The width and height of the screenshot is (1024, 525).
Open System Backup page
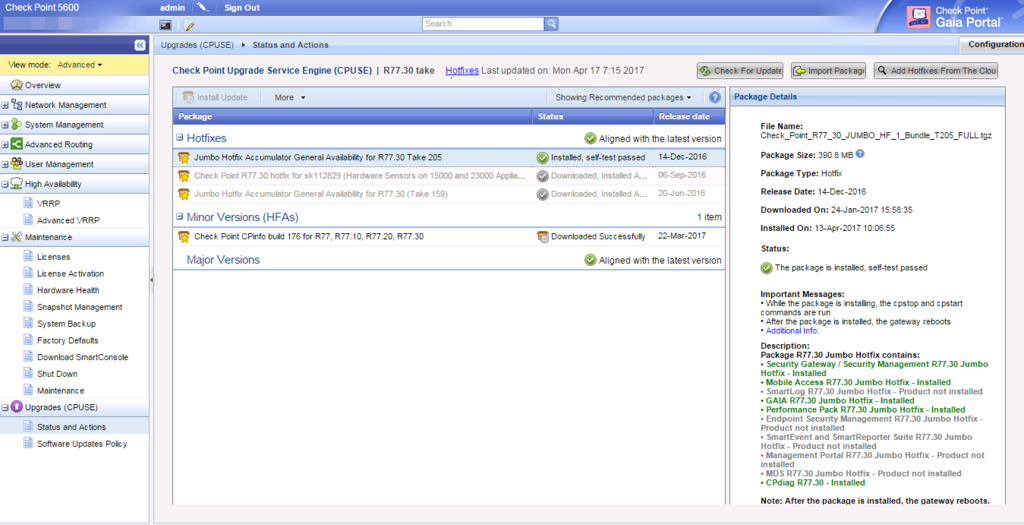click(x=66, y=324)
